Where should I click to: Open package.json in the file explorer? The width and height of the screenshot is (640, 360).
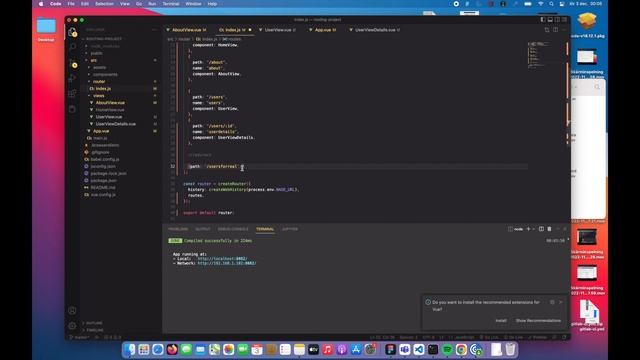click(x=103, y=180)
